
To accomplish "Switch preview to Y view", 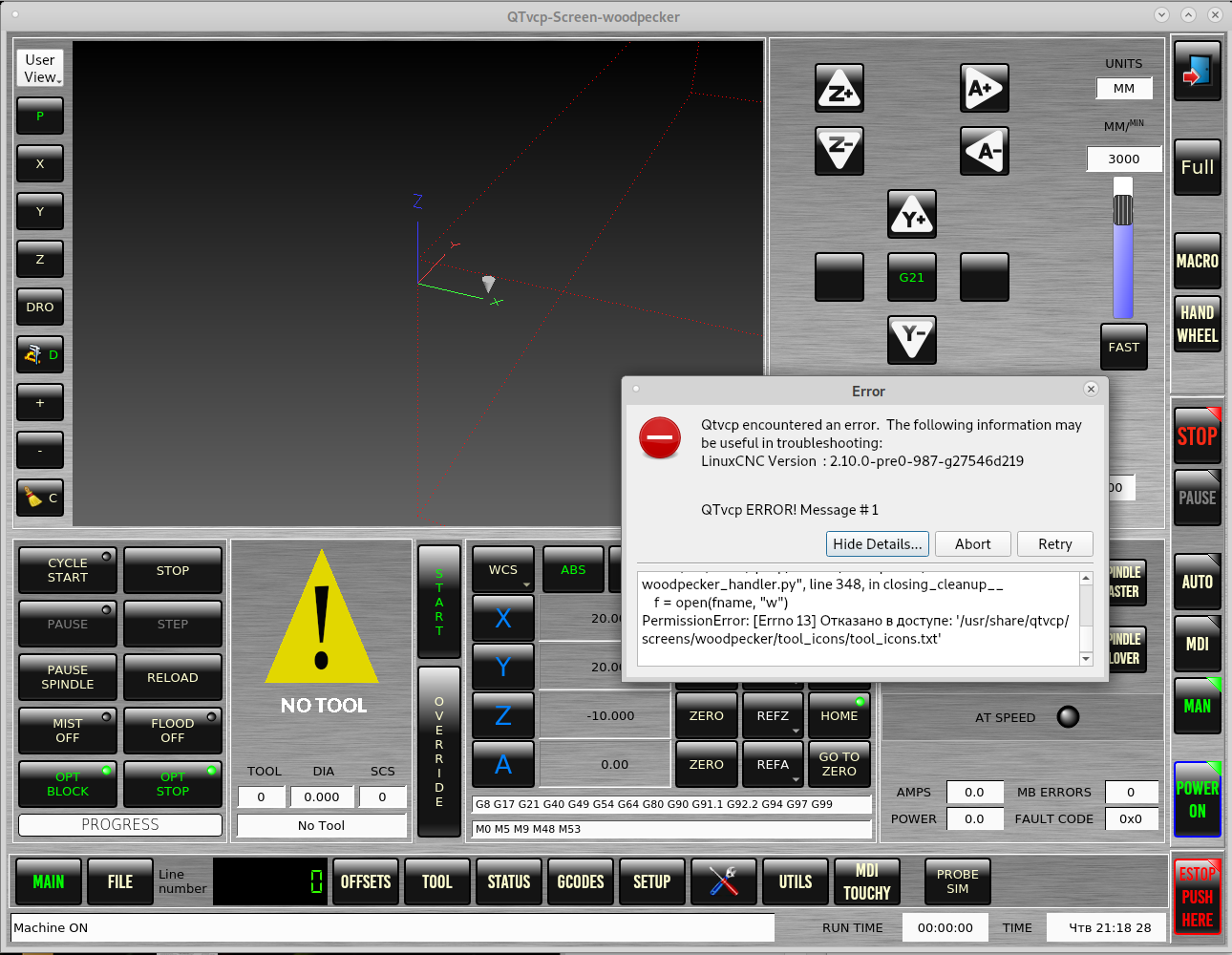I will pos(40,211).
